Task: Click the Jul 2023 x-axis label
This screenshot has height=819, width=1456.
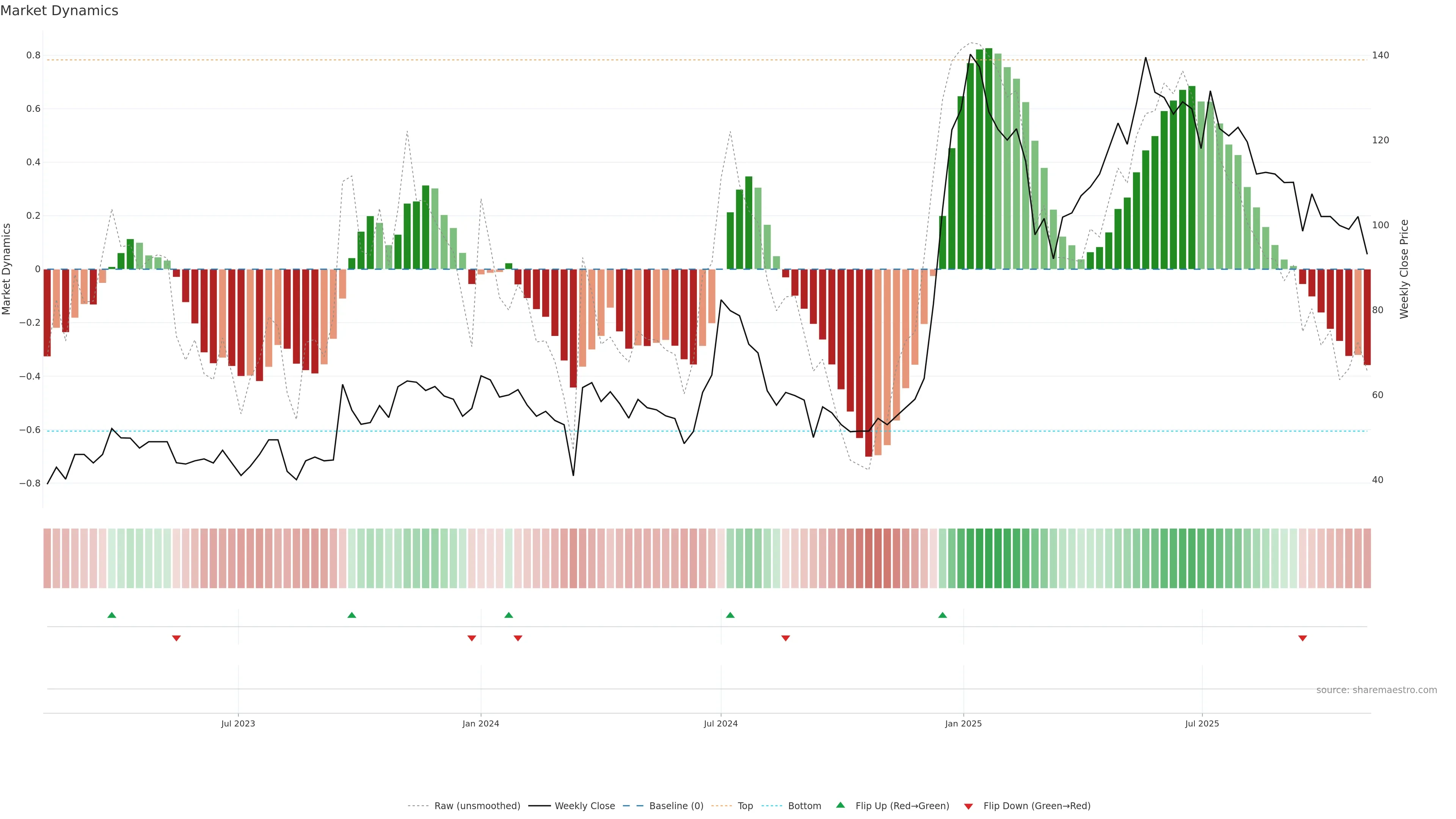Action: 238,723
